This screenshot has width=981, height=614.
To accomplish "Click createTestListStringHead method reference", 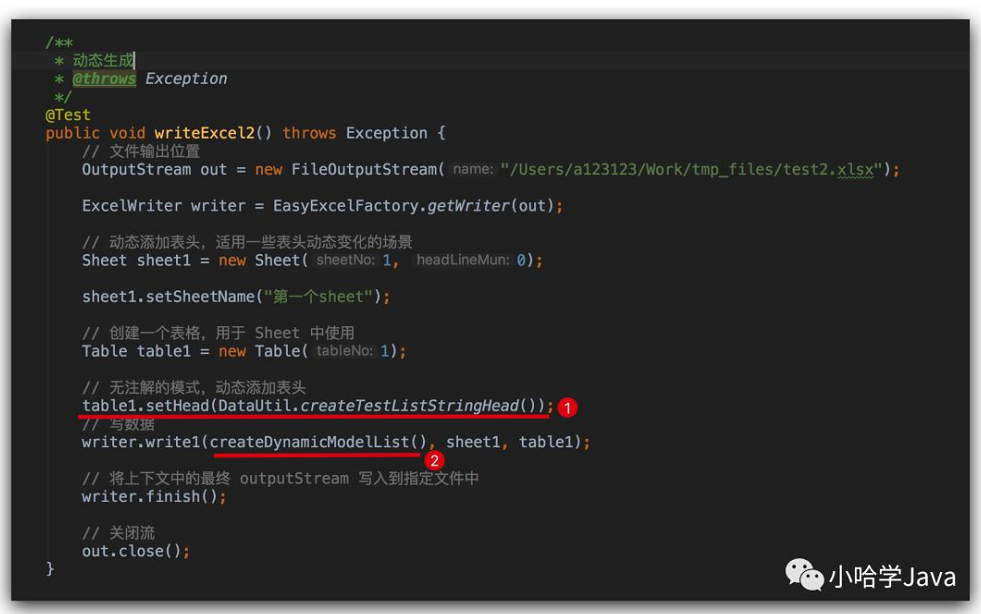I will [x=410, y=406].
